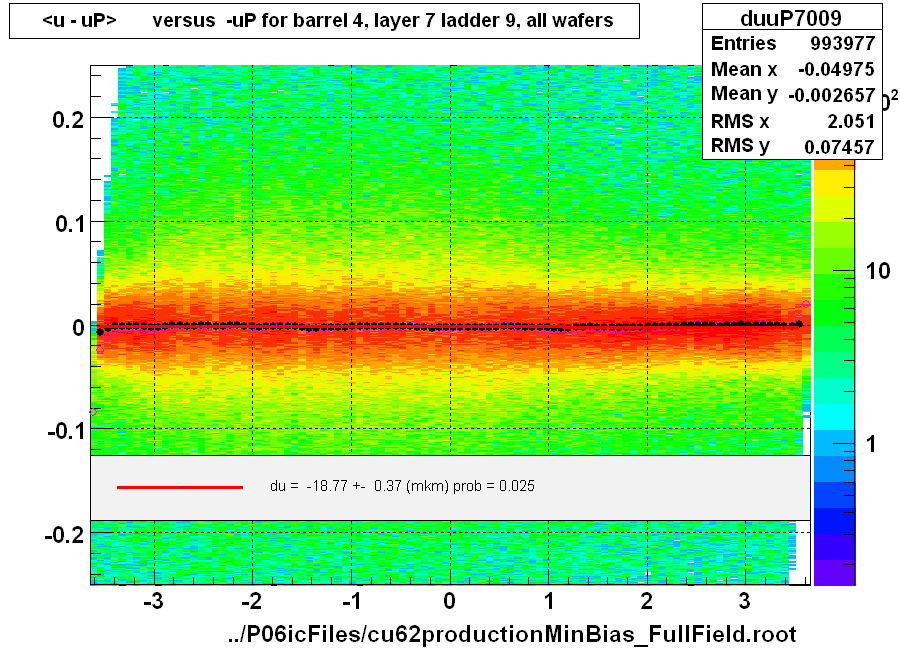Click the red fit line legend sample
900x650 pixels.
(180, 487)
